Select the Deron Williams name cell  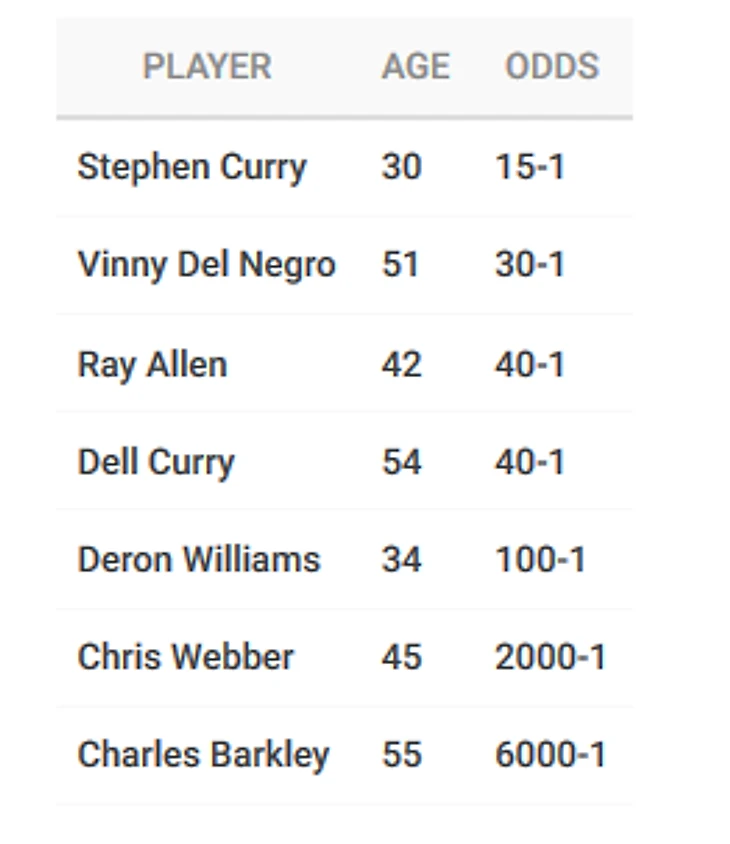coord(199,559)
